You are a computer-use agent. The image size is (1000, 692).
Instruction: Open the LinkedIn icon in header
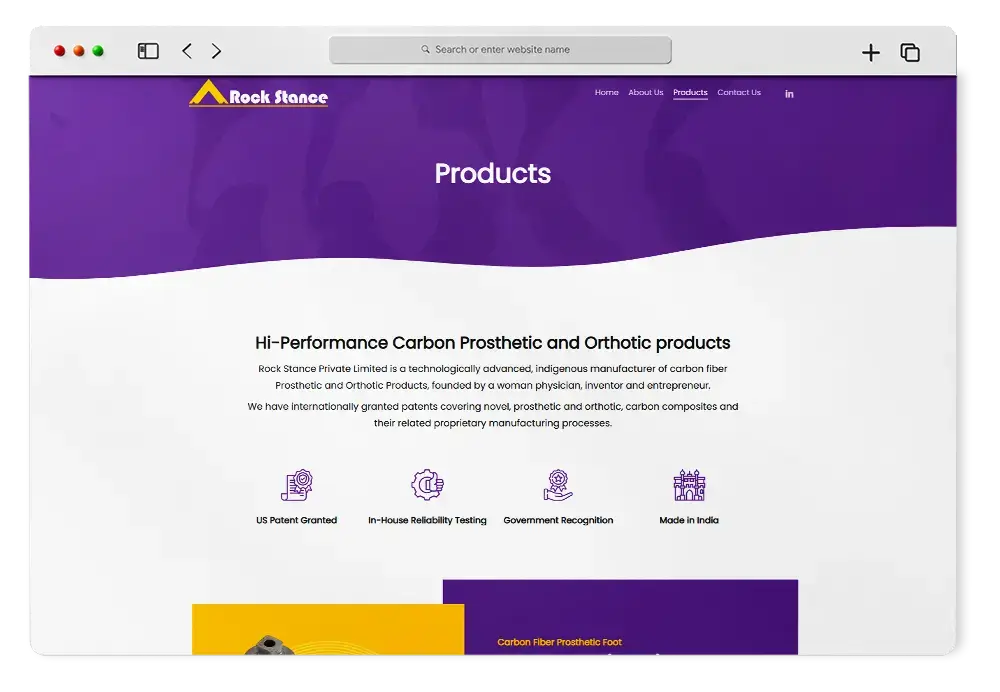pos(789,94)
